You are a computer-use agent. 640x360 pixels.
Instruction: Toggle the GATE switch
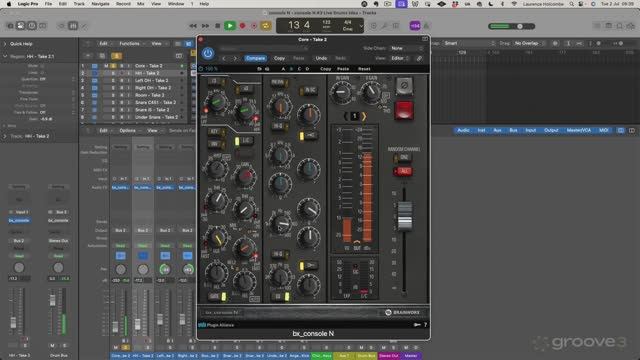(217, 297)
